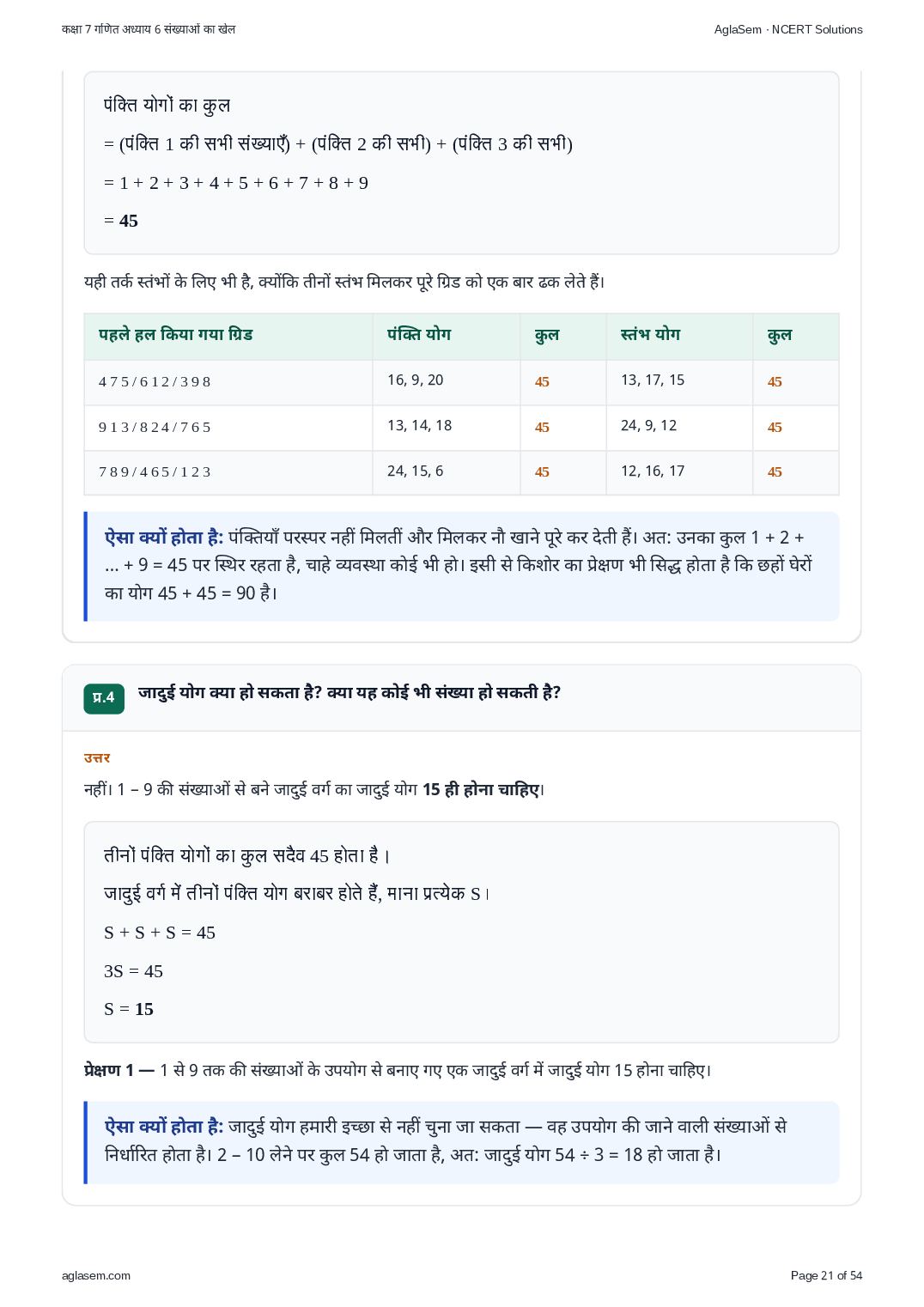
Task: Click the first ऐसा क्यों होता है explanation box
Action: tap(461, 566)
